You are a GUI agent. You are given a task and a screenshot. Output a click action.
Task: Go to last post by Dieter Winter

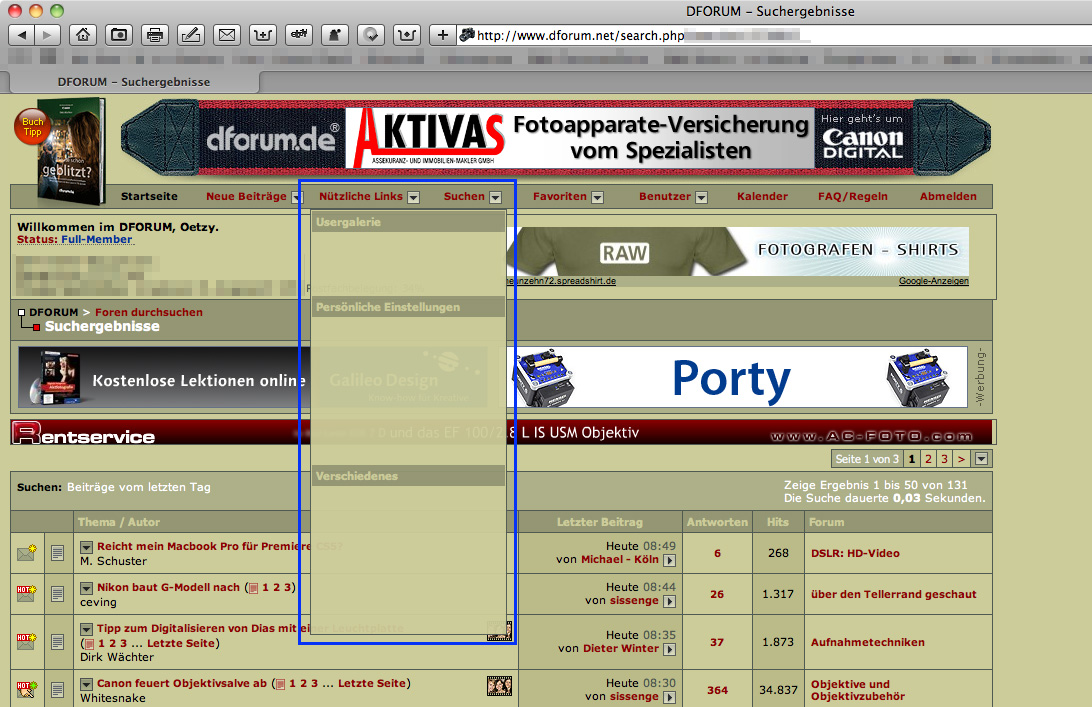point(669,649)
